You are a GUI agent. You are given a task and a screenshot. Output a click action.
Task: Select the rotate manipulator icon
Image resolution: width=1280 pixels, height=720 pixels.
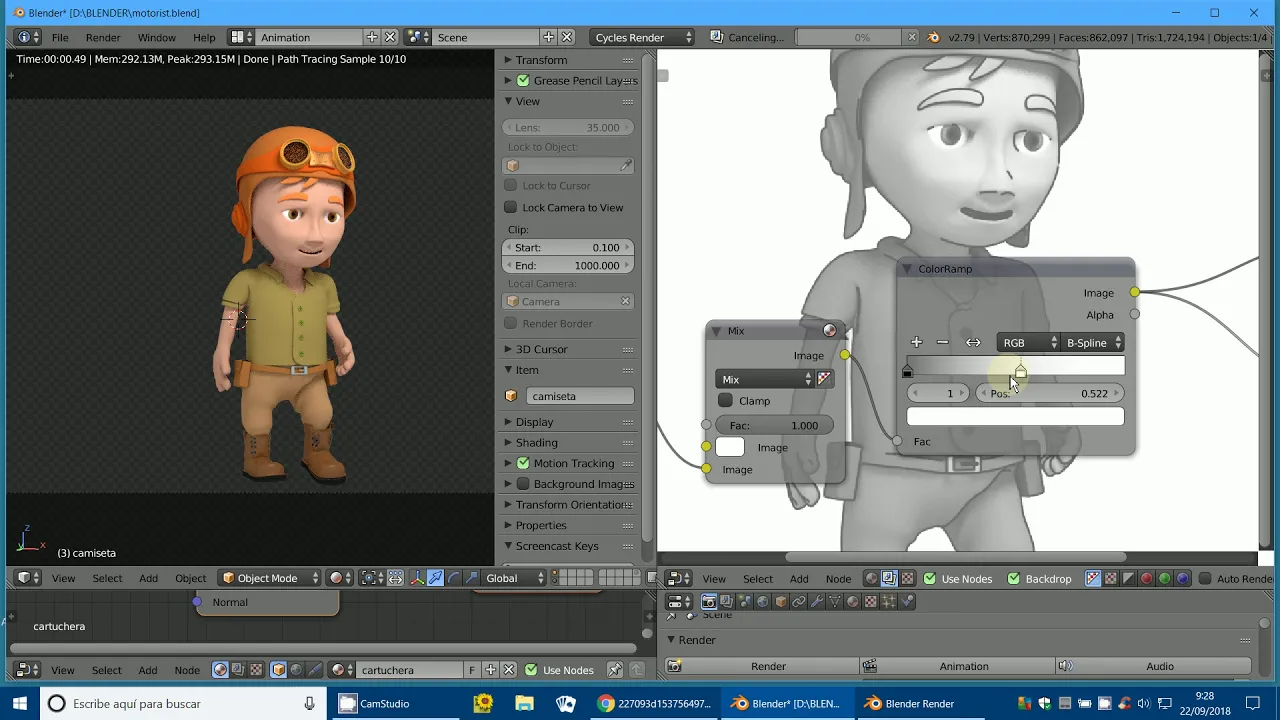coord(454,578)
